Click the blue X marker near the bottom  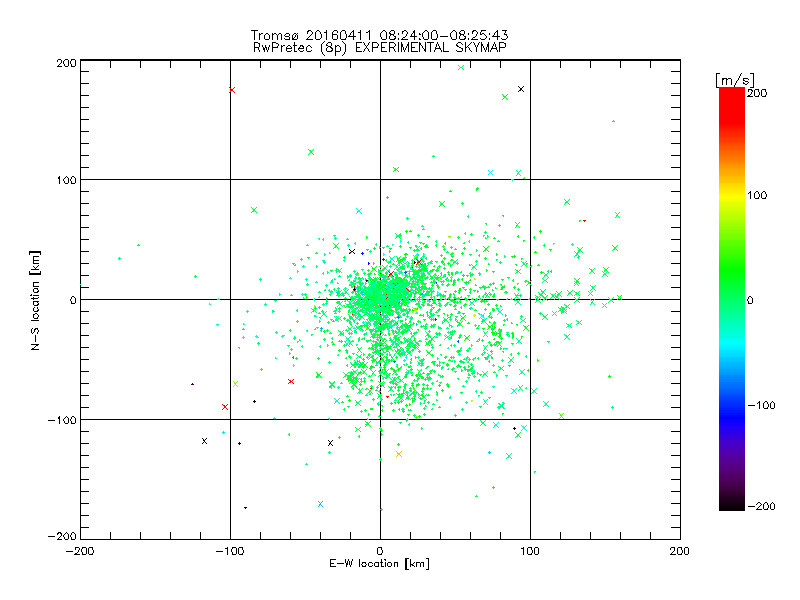coord(320,504)
